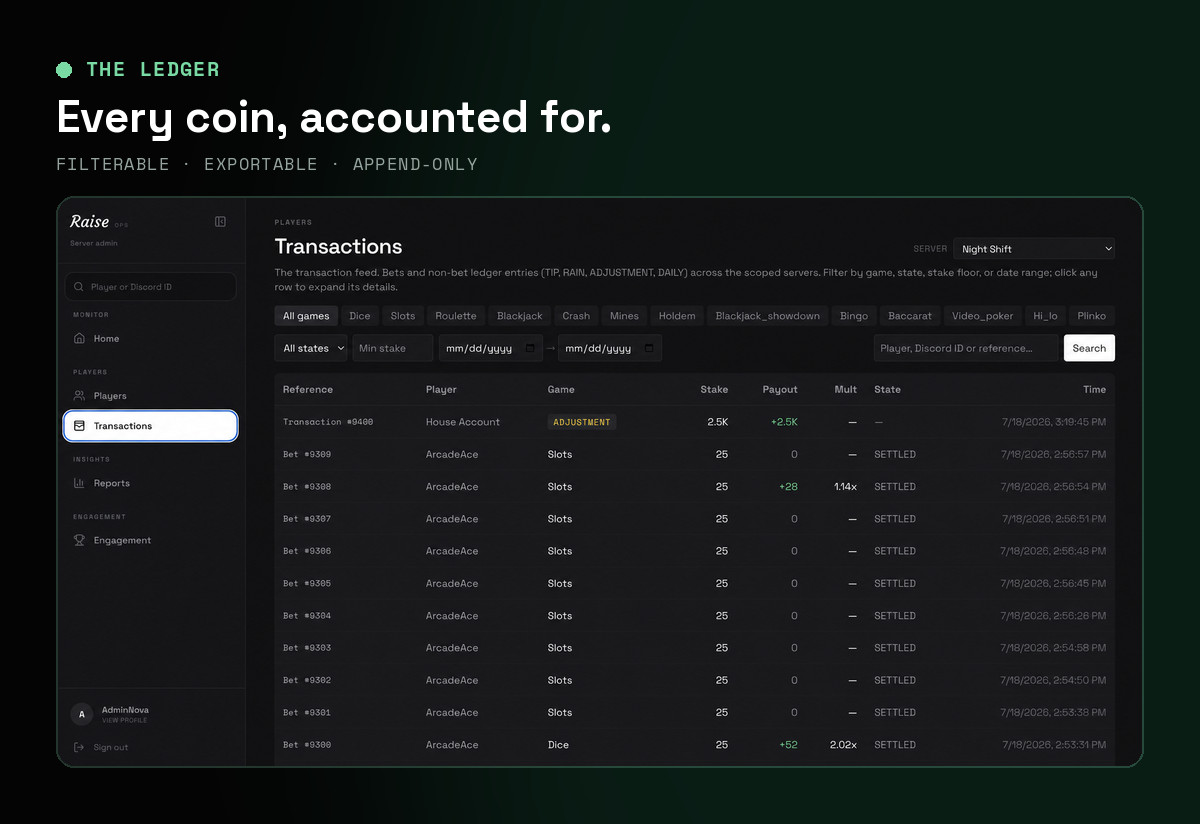Viewport: 1200px width, 824px height.
Task: Click the Engagement trophy icon
Action: (79, 540)
